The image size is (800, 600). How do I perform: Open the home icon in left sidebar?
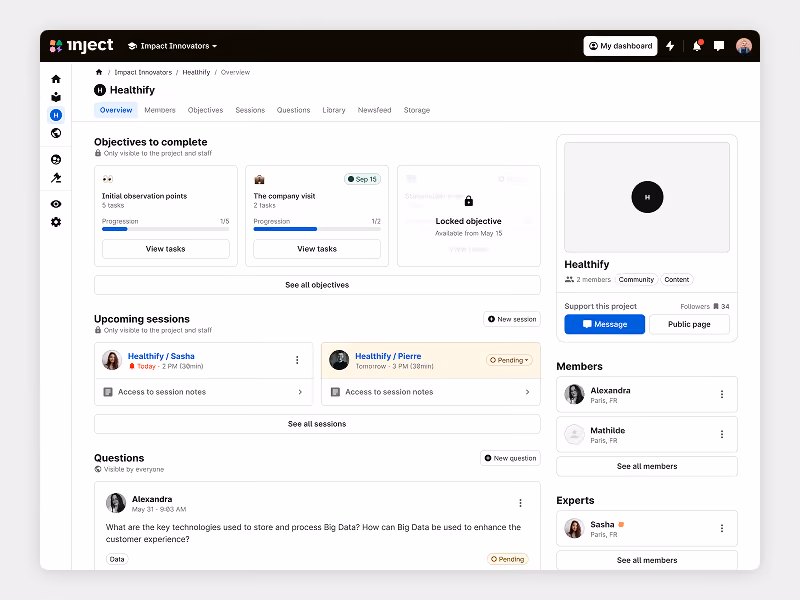point(56,79)
